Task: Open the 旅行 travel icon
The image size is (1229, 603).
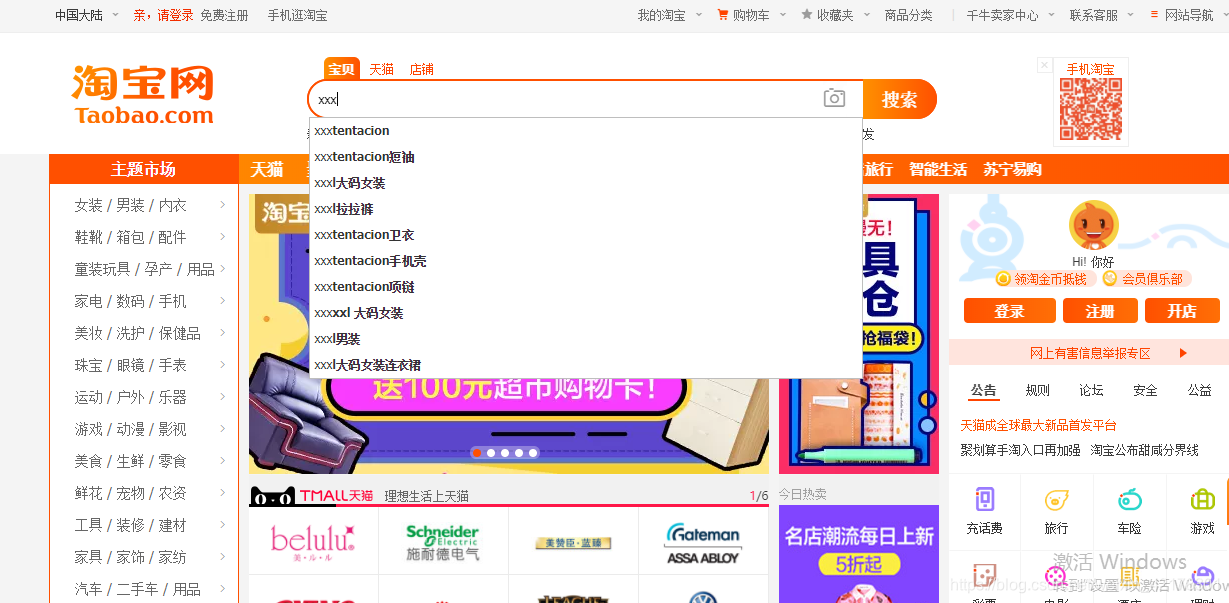Action: (x=1056, y=500)
